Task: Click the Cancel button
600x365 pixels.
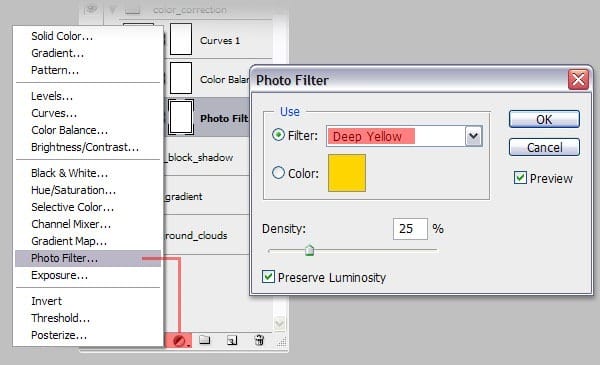Action: pos(544,147)
